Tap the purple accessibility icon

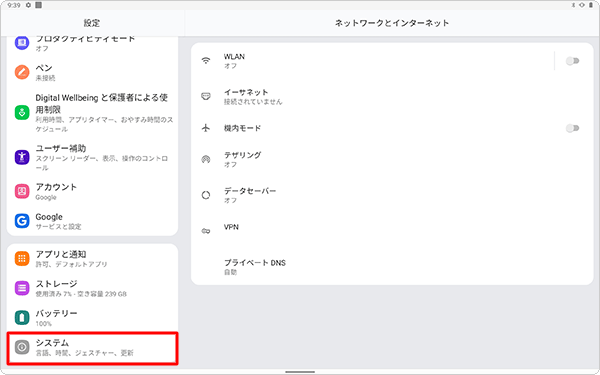(x=22, y=157)
